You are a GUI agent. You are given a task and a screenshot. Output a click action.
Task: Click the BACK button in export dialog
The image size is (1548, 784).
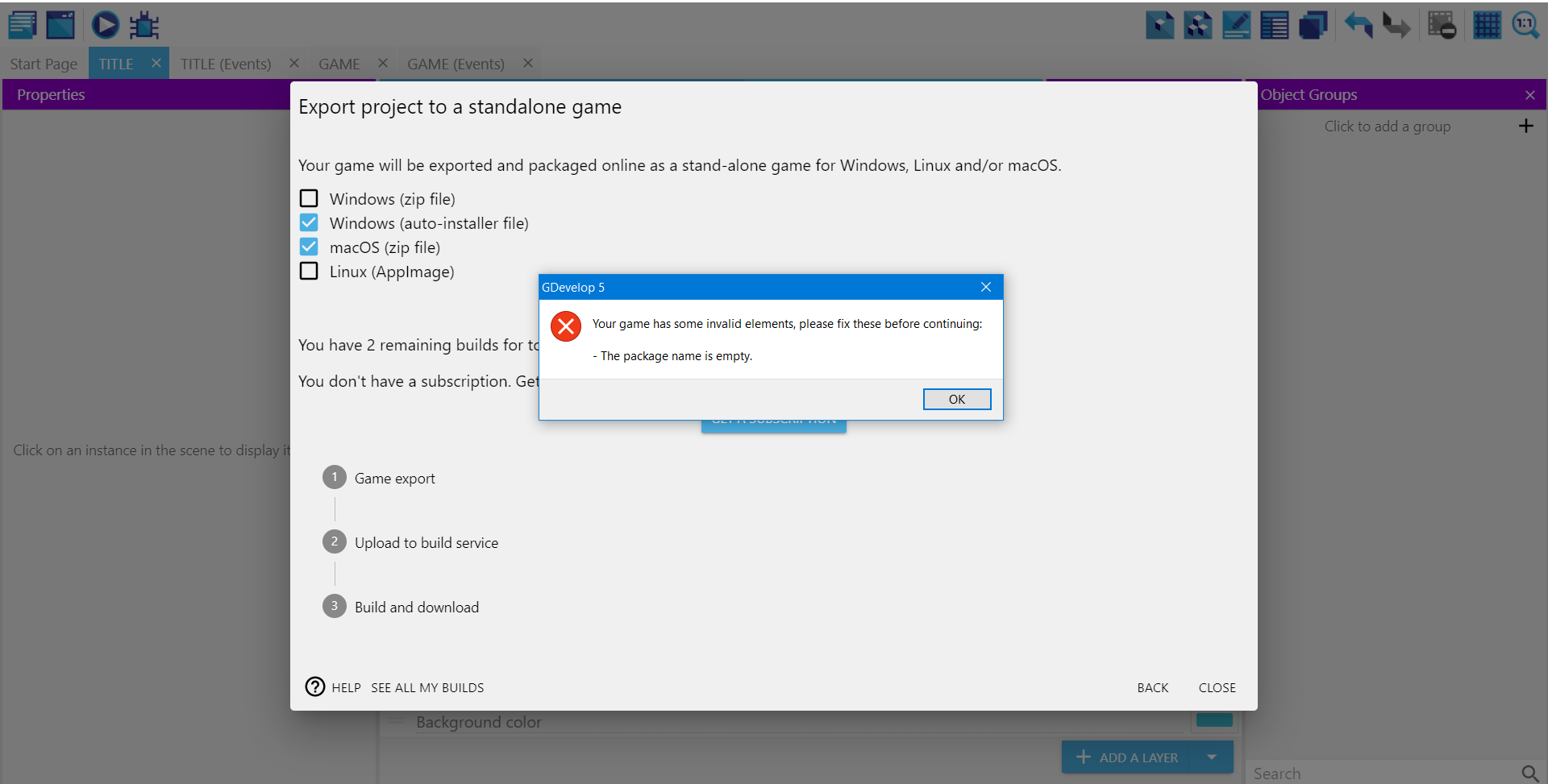click(x=1152, y=687)
